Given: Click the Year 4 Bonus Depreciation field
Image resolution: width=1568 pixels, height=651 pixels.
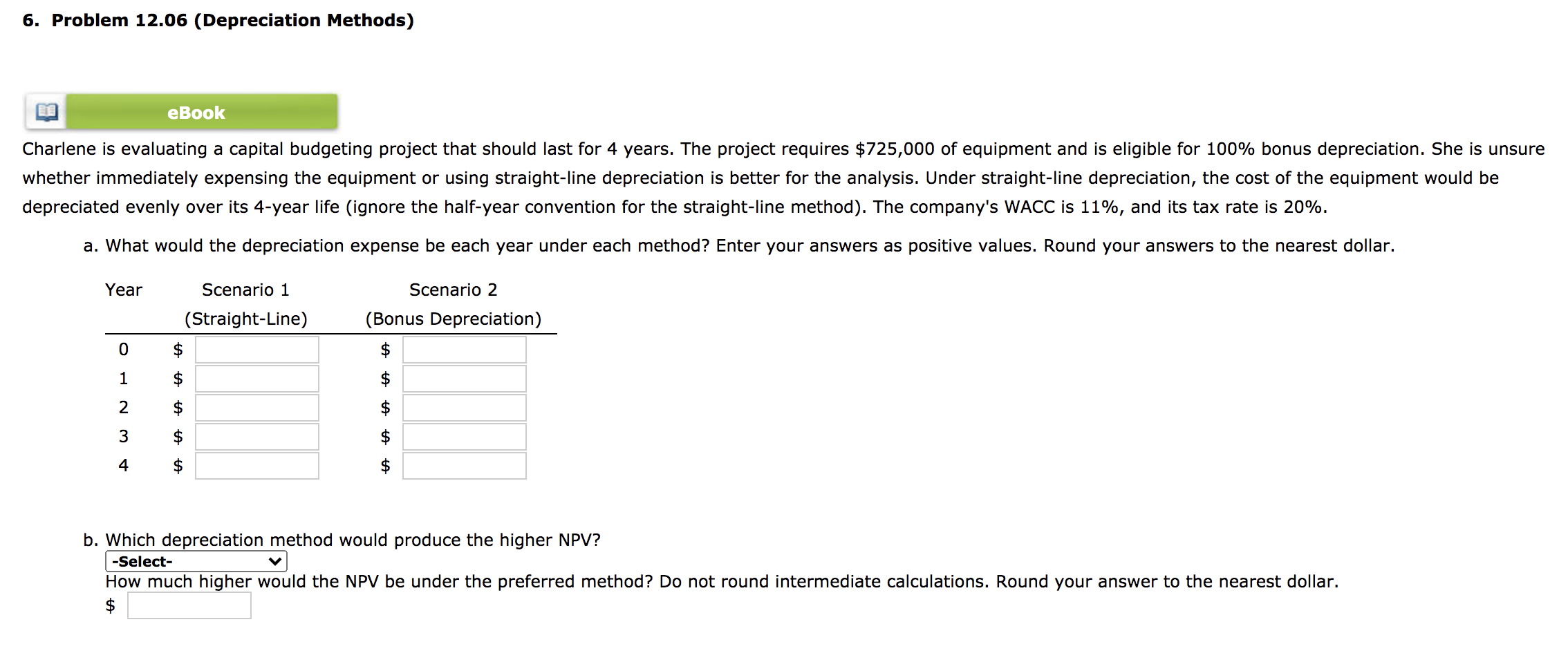Looking at the screenshot, I should coord(463,465).
